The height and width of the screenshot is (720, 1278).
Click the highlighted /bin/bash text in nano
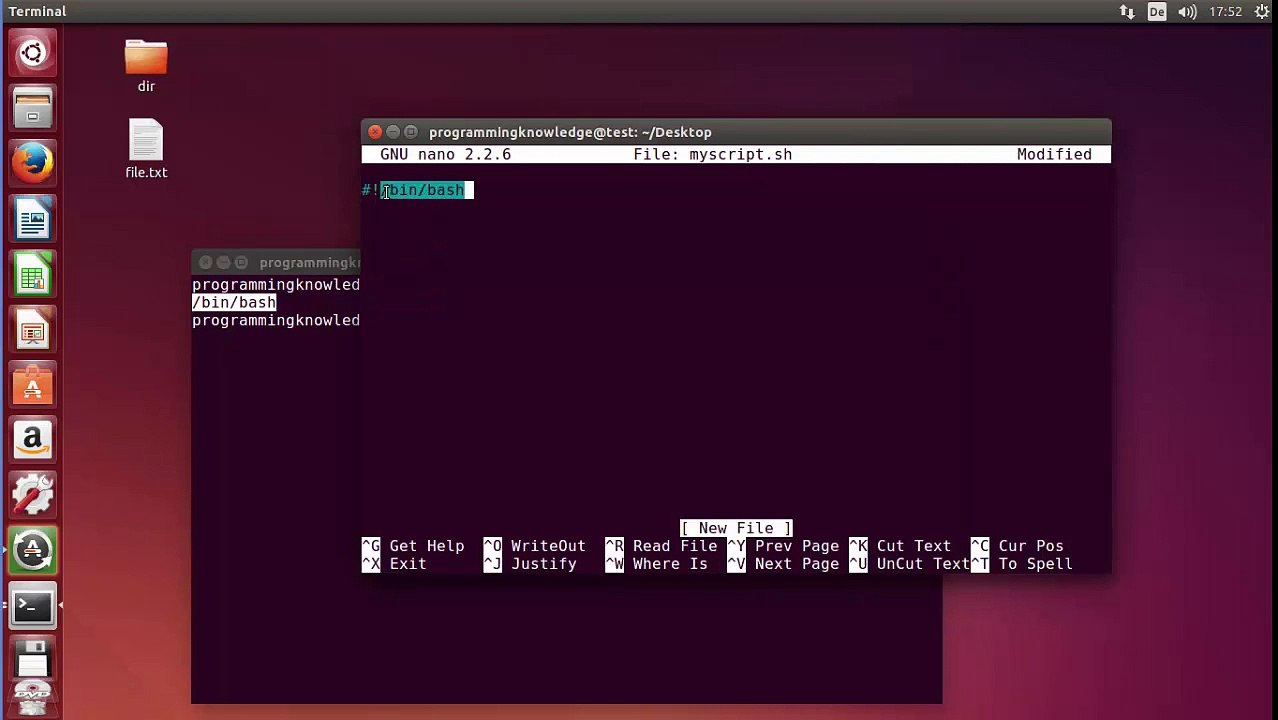point(422,190)
